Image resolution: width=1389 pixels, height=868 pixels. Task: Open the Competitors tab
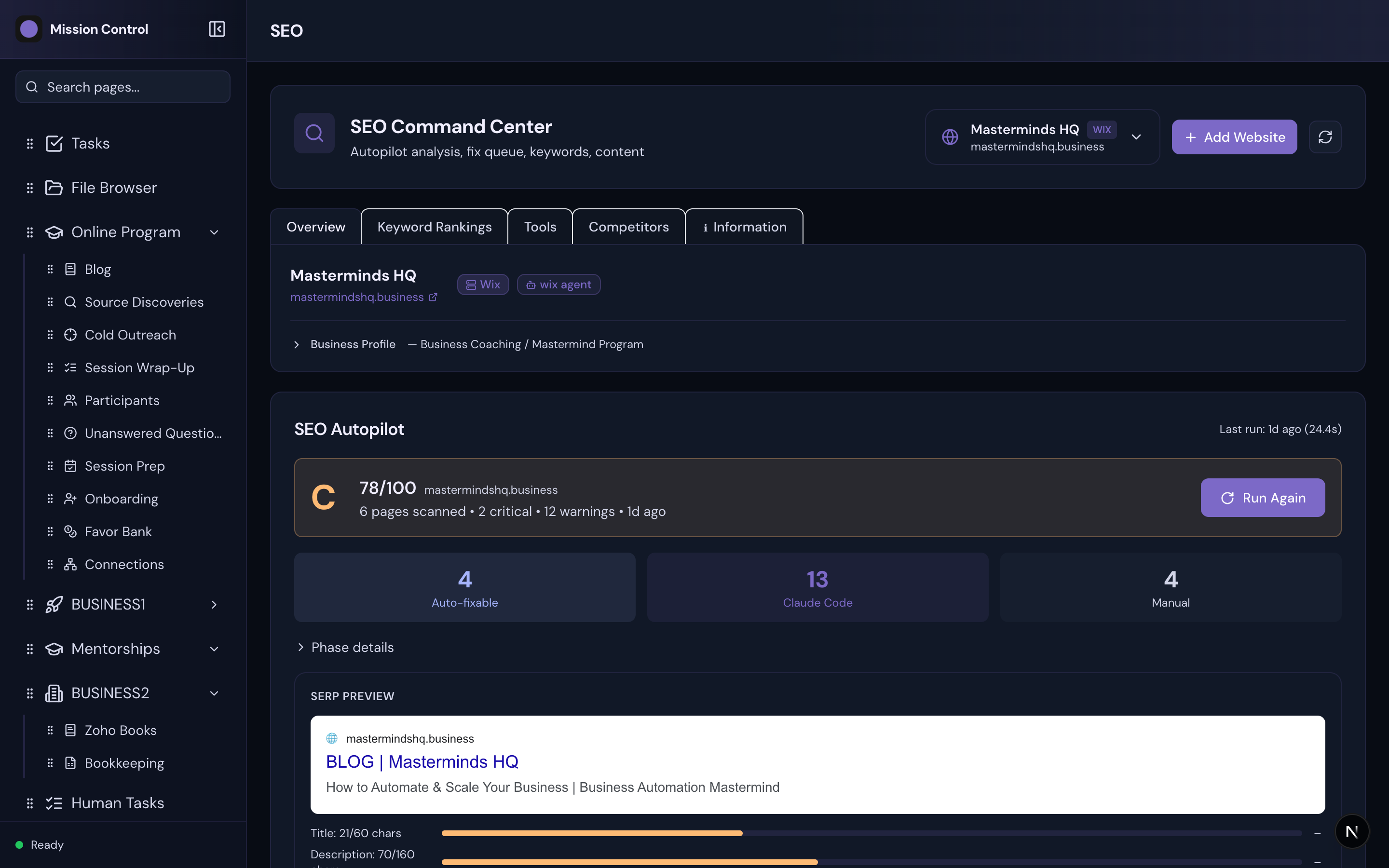[629, 226]
